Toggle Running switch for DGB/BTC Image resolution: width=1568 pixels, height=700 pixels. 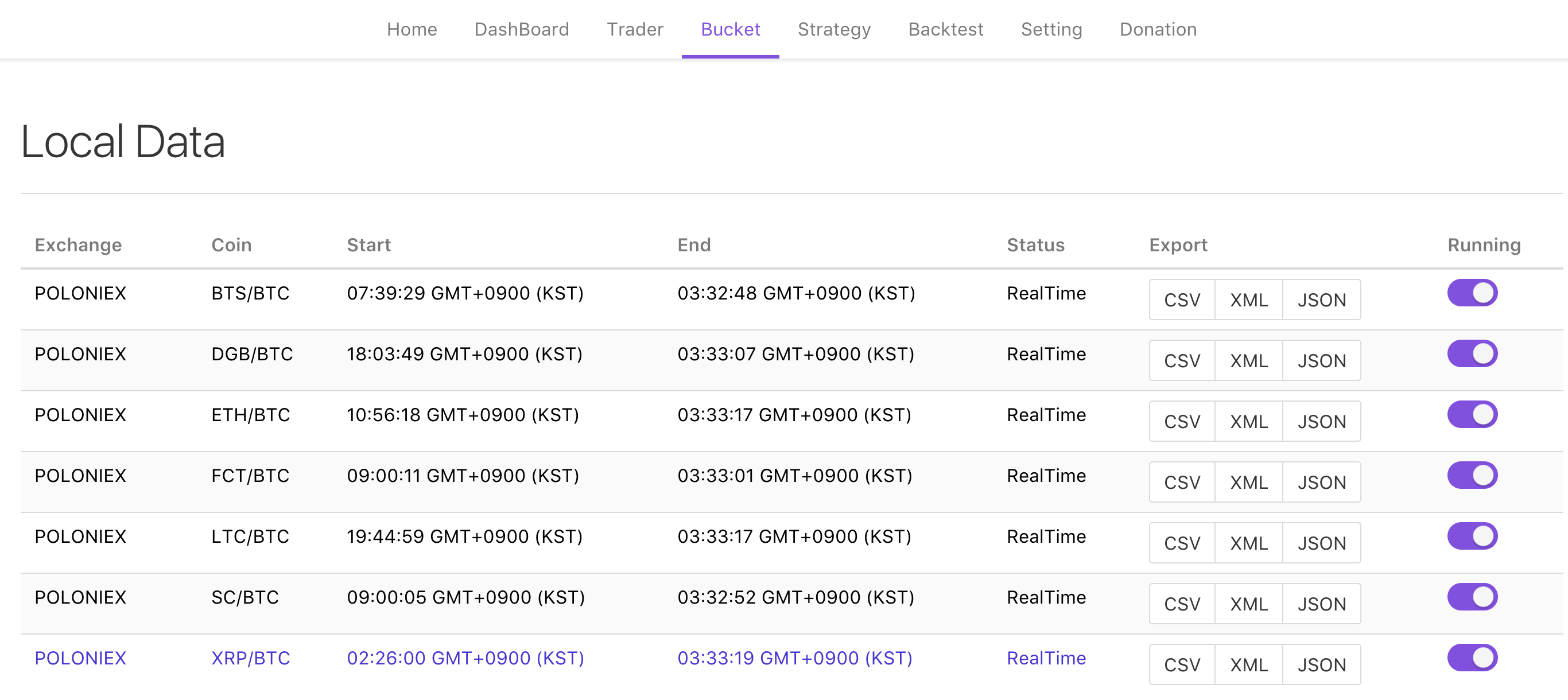(x=1472, y=353)
